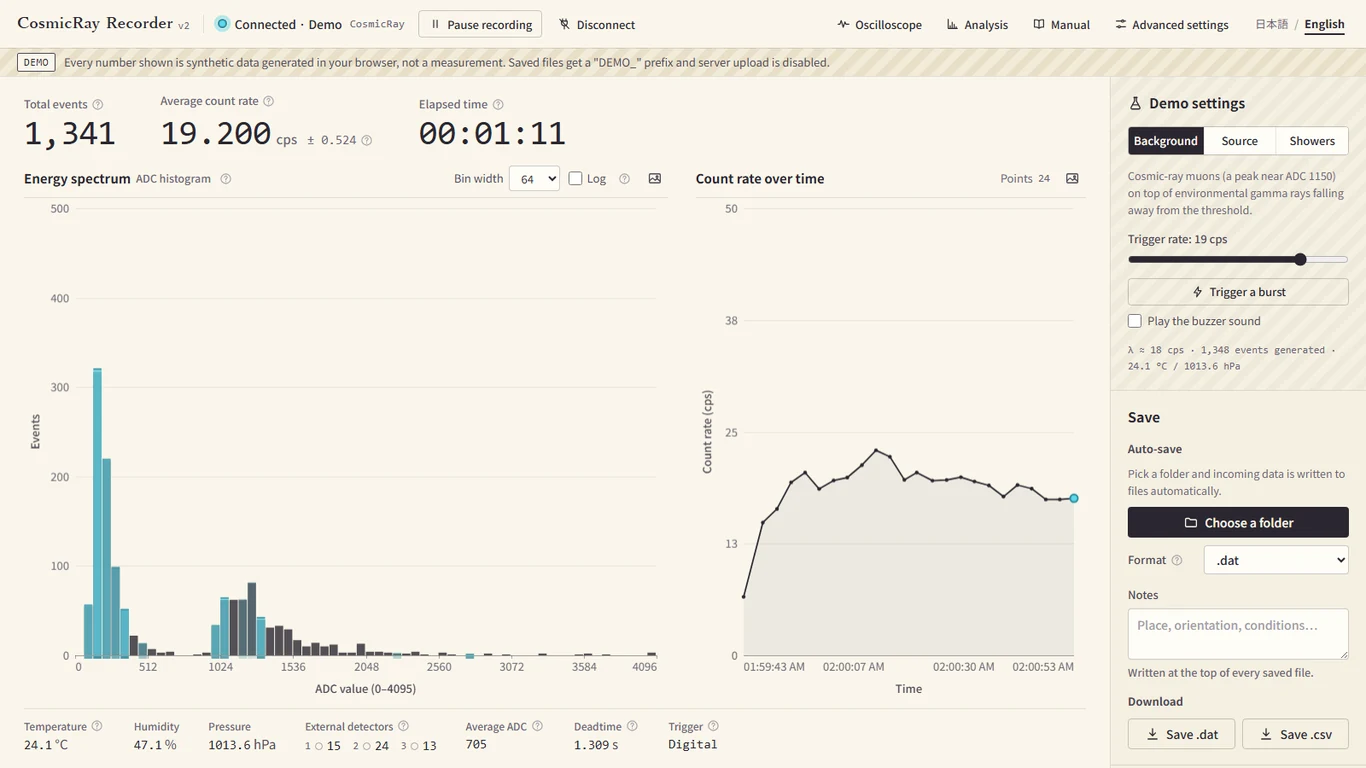
Task: Click the DEMO badge in the banner
Action: pos(36,62)
